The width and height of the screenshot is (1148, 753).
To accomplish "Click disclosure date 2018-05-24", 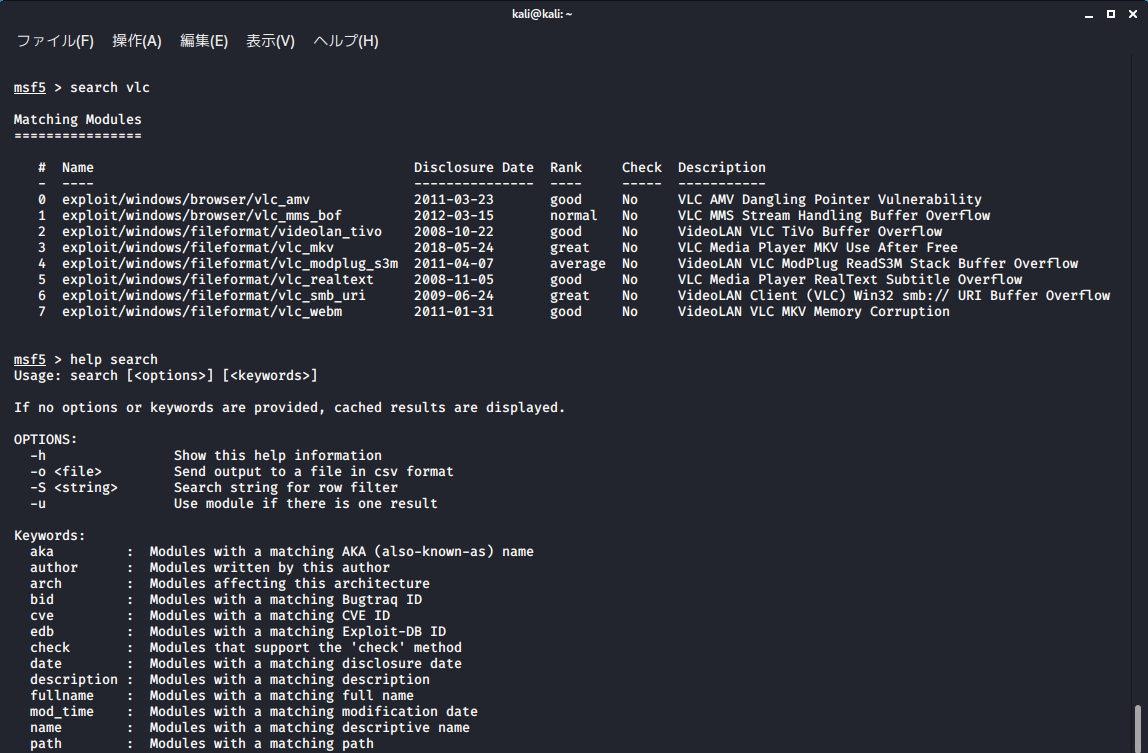I will tap(454, 248).
